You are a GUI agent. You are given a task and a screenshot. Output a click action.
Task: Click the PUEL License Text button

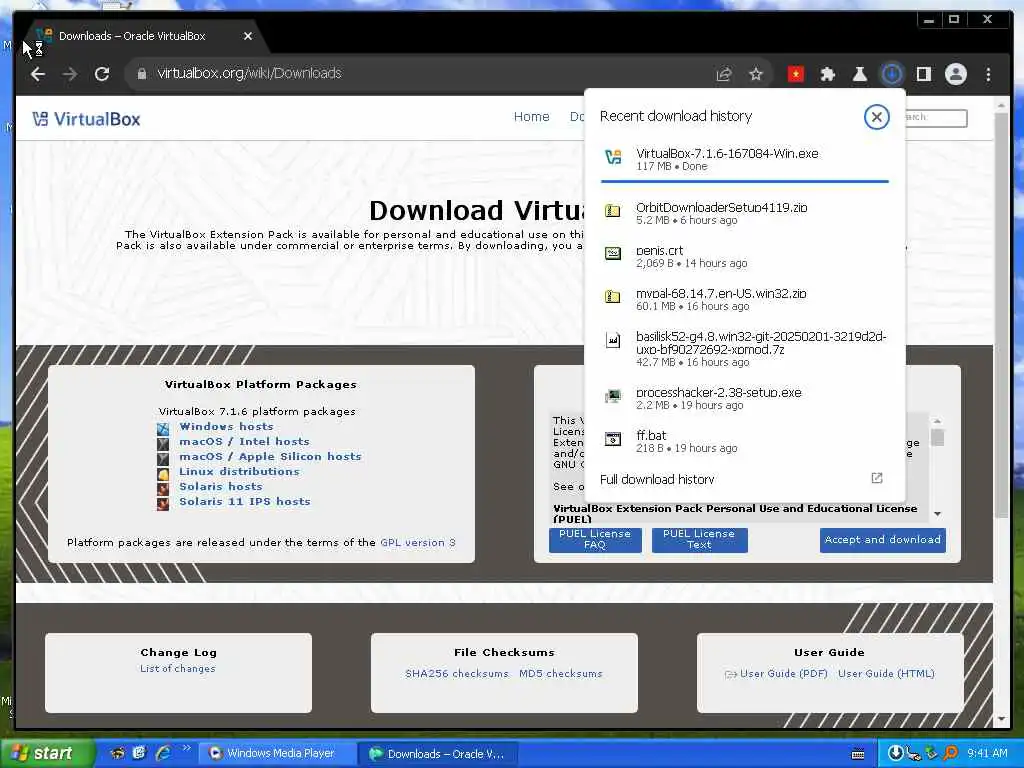(699, 539)
